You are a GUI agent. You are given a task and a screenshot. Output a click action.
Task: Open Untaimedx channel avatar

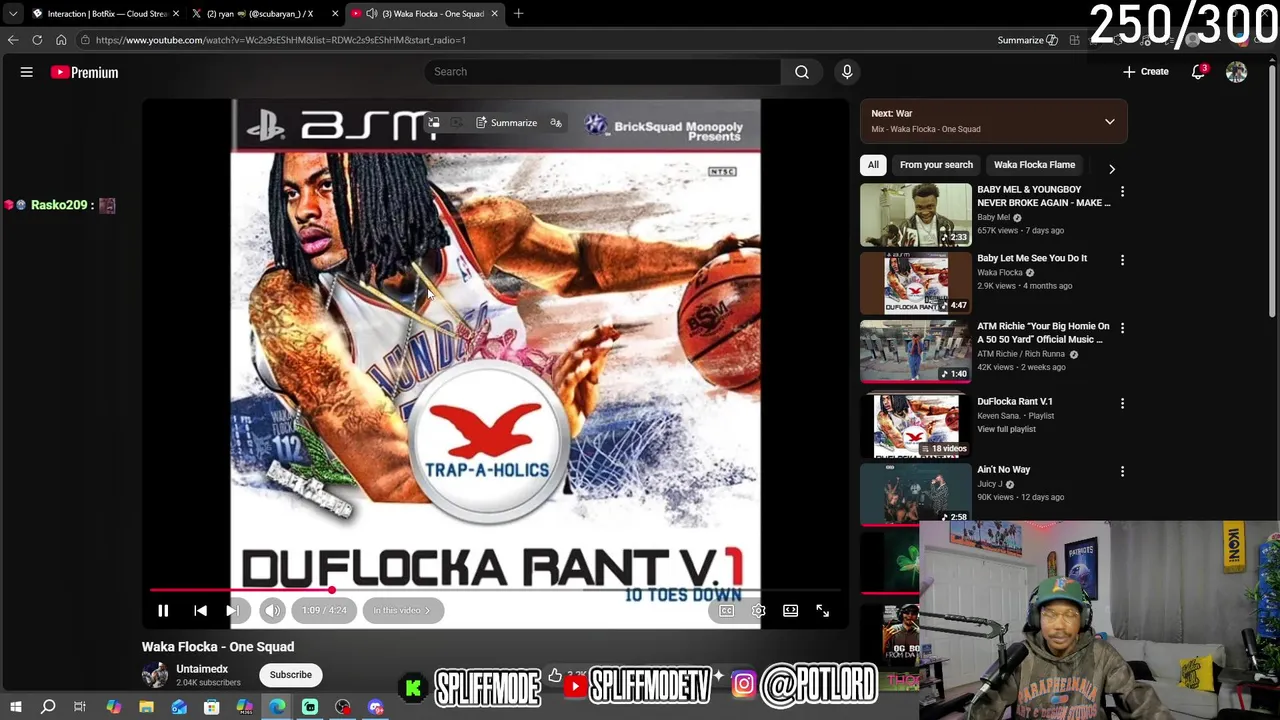(x=156, y=675)
